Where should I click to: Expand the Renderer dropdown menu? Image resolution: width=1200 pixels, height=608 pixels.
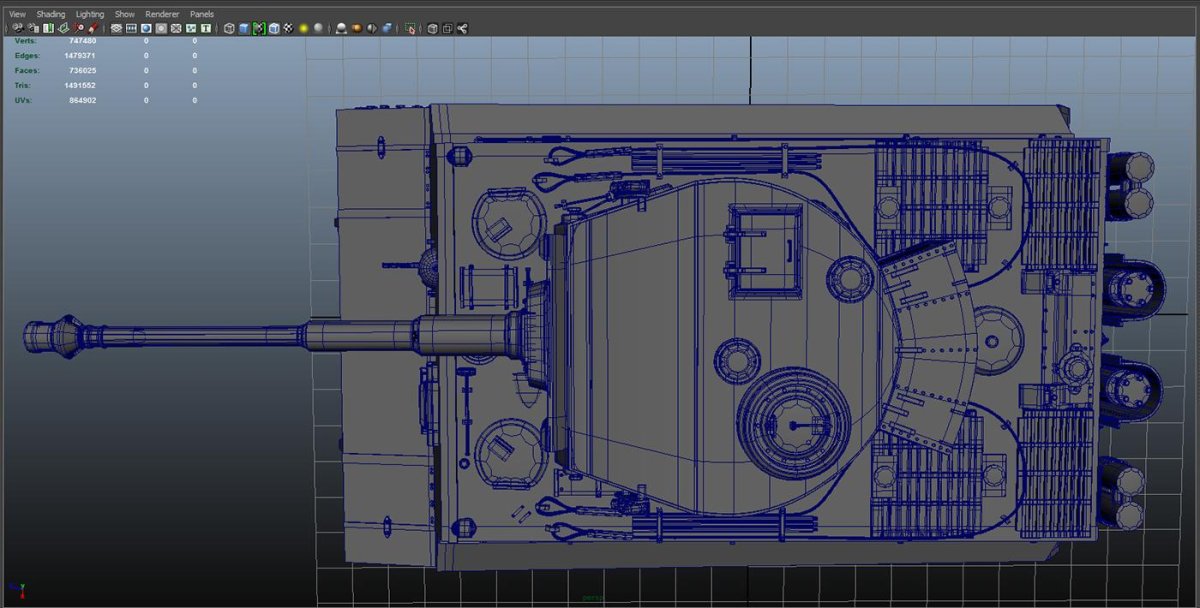[x=162, y=14]
